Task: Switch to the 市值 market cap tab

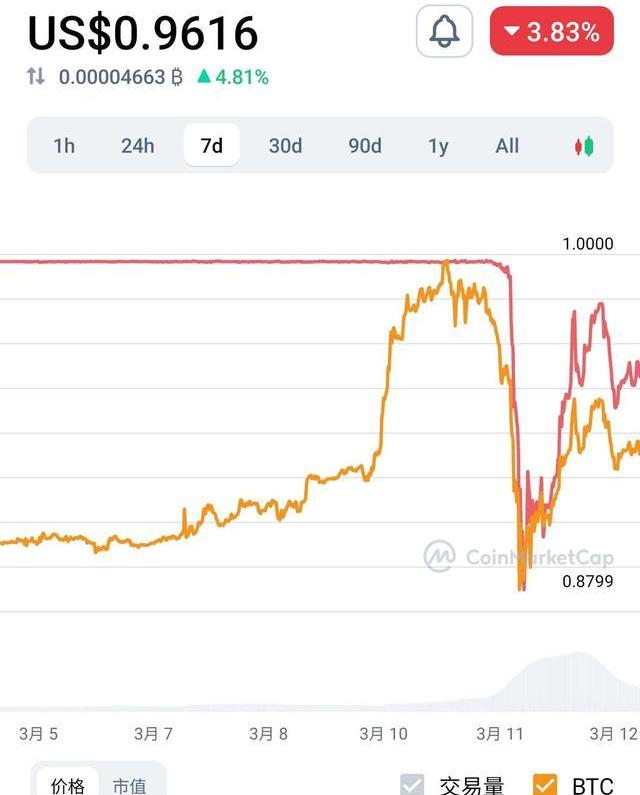Action: 131,785
